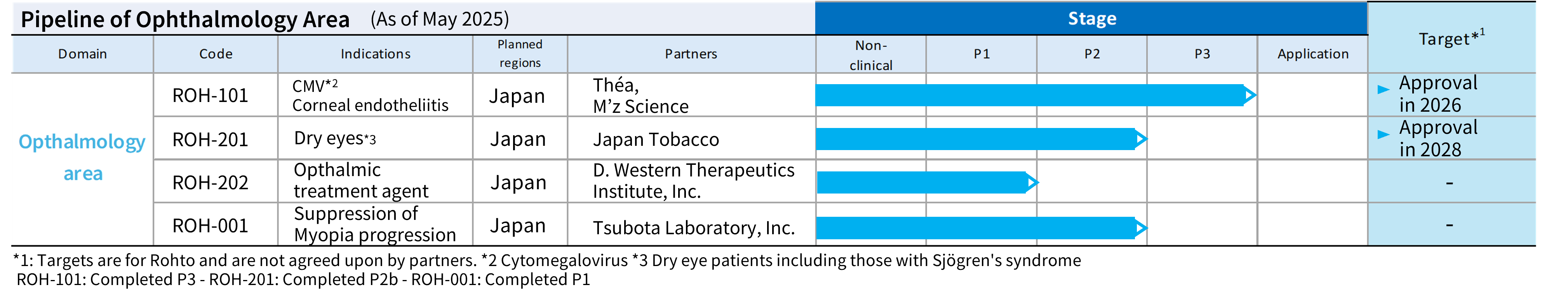This screenshot has height=299, width=1568.
Task: Click the Partners column header
Action: 691,54
